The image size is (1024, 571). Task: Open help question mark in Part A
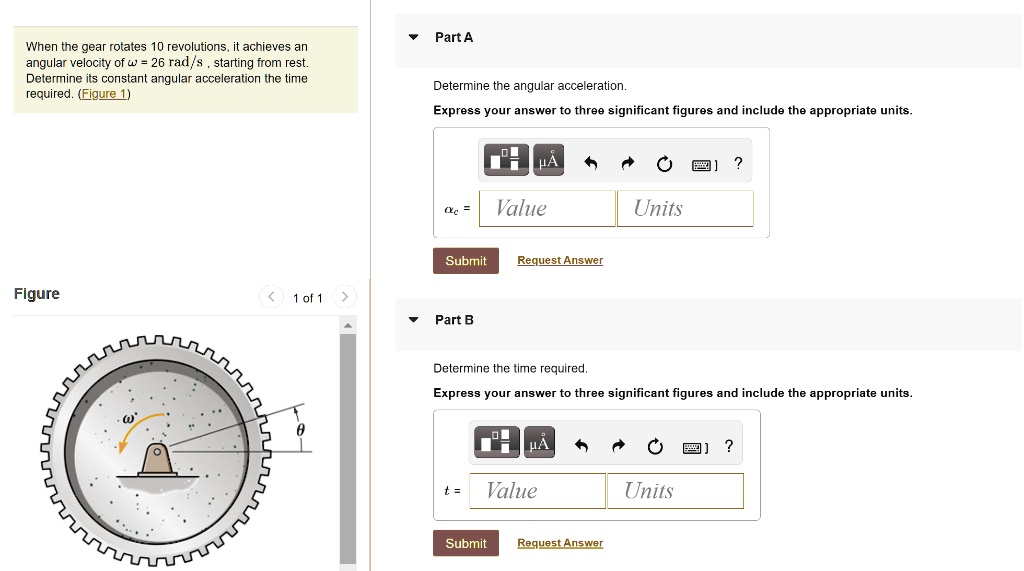point(738,163)
